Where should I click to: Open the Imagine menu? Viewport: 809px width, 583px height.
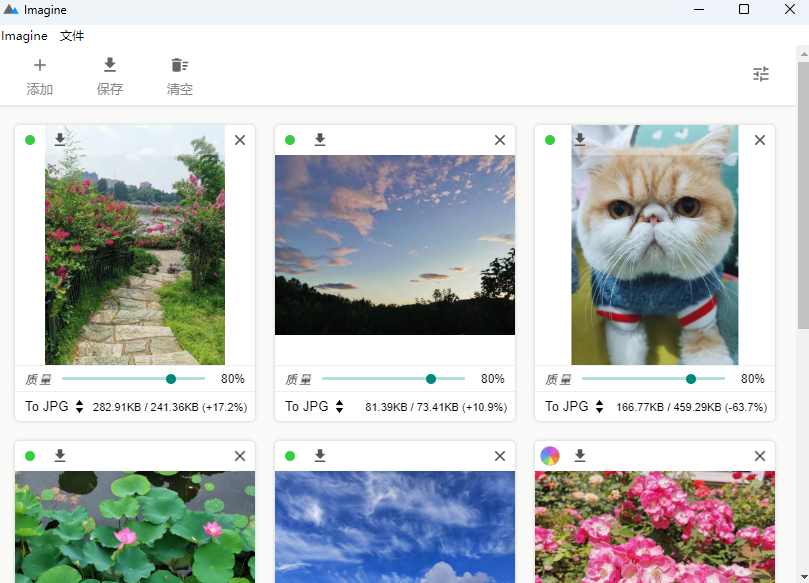[x=24, y=36]
